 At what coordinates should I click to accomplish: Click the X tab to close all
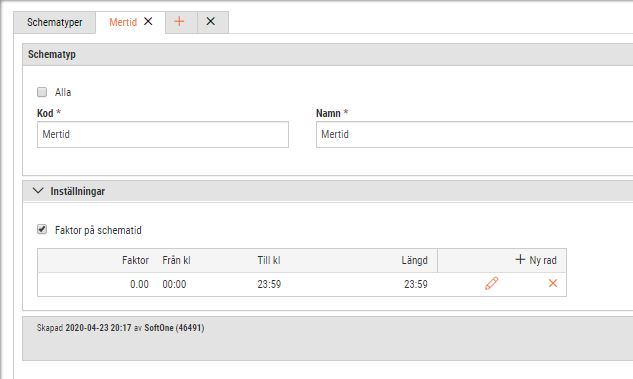(x=211, y=21)
